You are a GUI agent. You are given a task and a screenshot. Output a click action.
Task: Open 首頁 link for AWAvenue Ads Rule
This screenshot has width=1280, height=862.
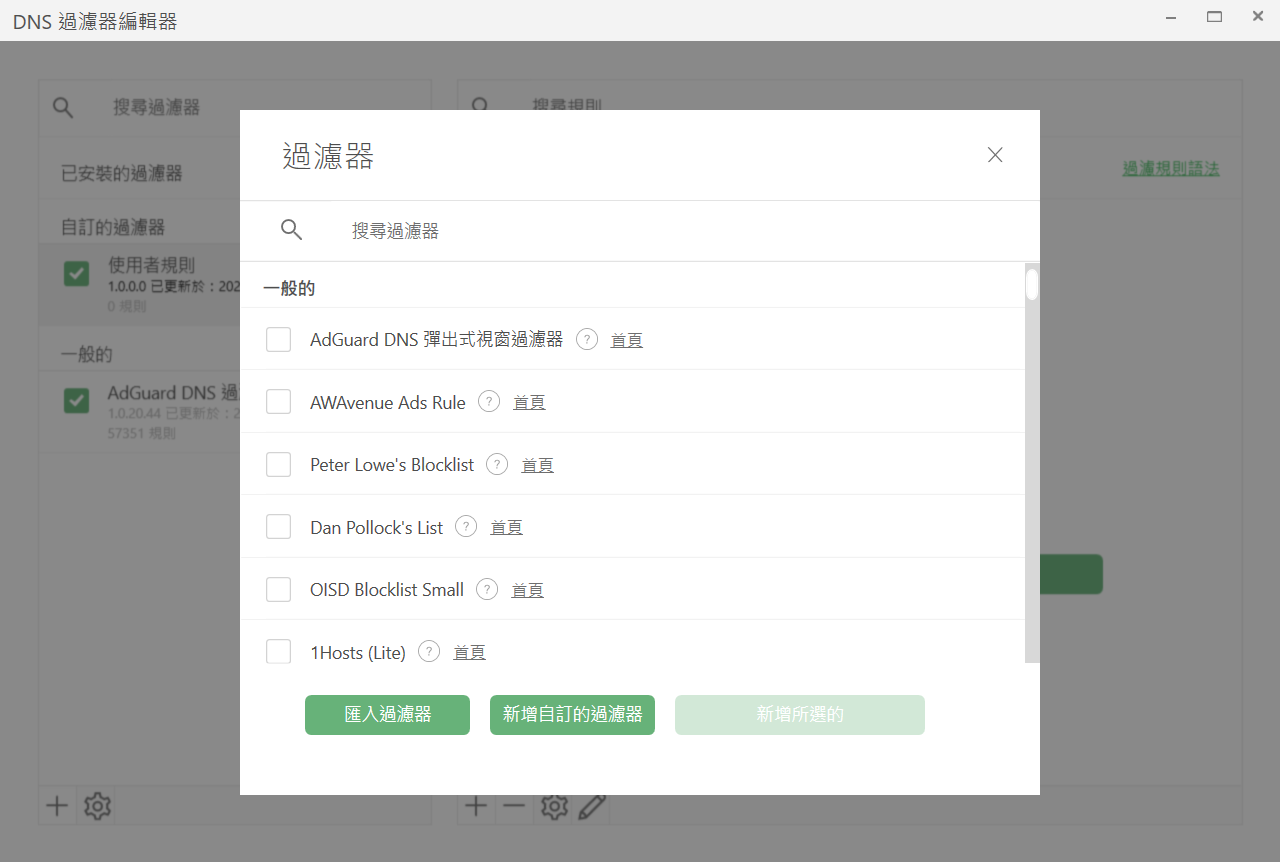click(529, 402)
